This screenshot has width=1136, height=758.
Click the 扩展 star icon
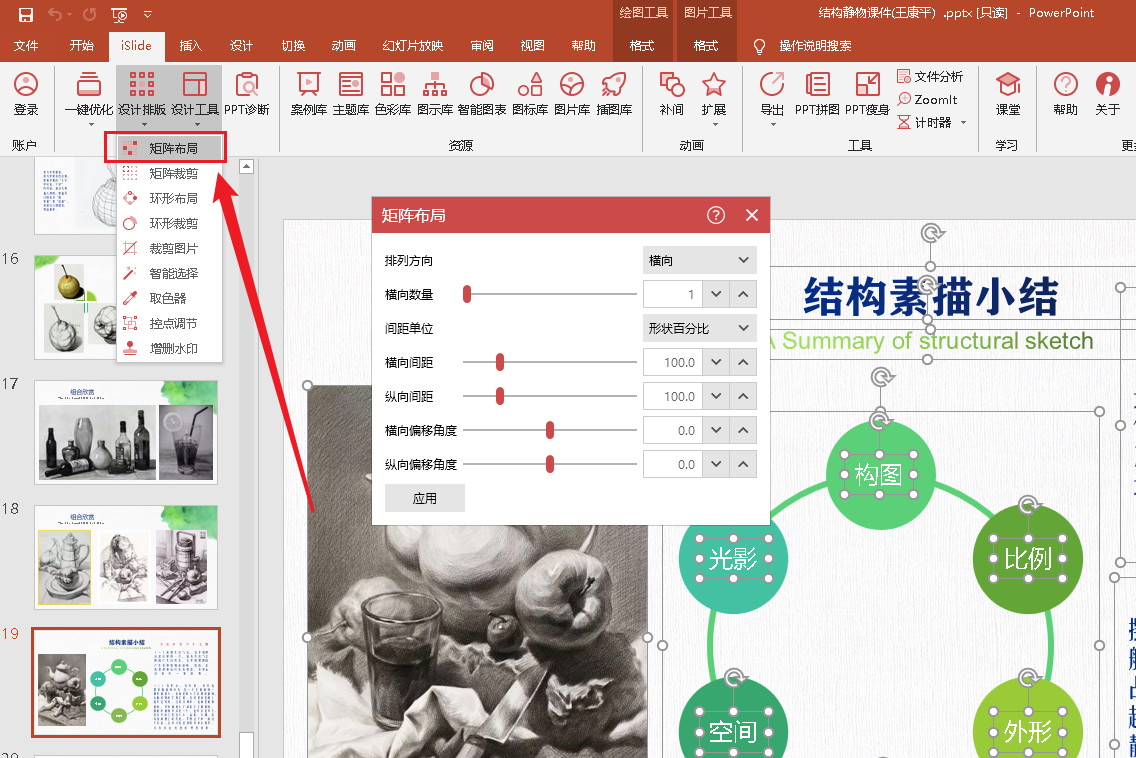(x=714, y=85)
